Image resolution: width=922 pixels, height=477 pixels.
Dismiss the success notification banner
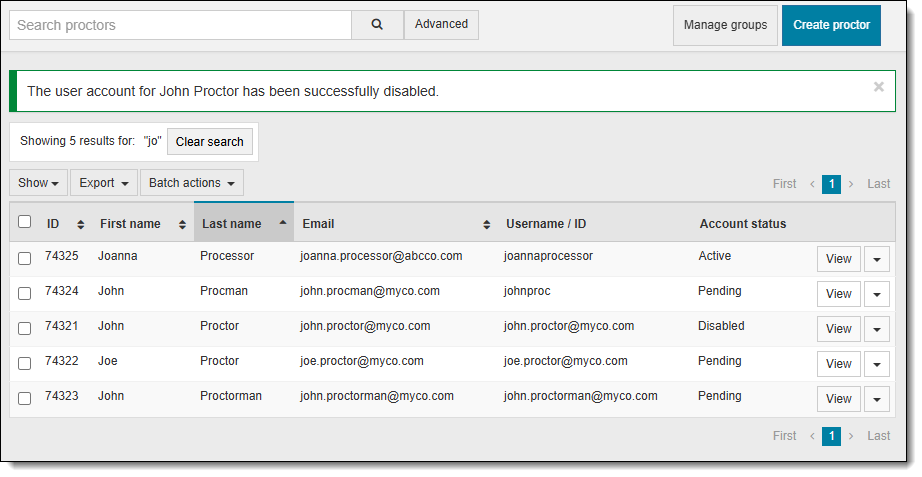[x=879, y=87]
